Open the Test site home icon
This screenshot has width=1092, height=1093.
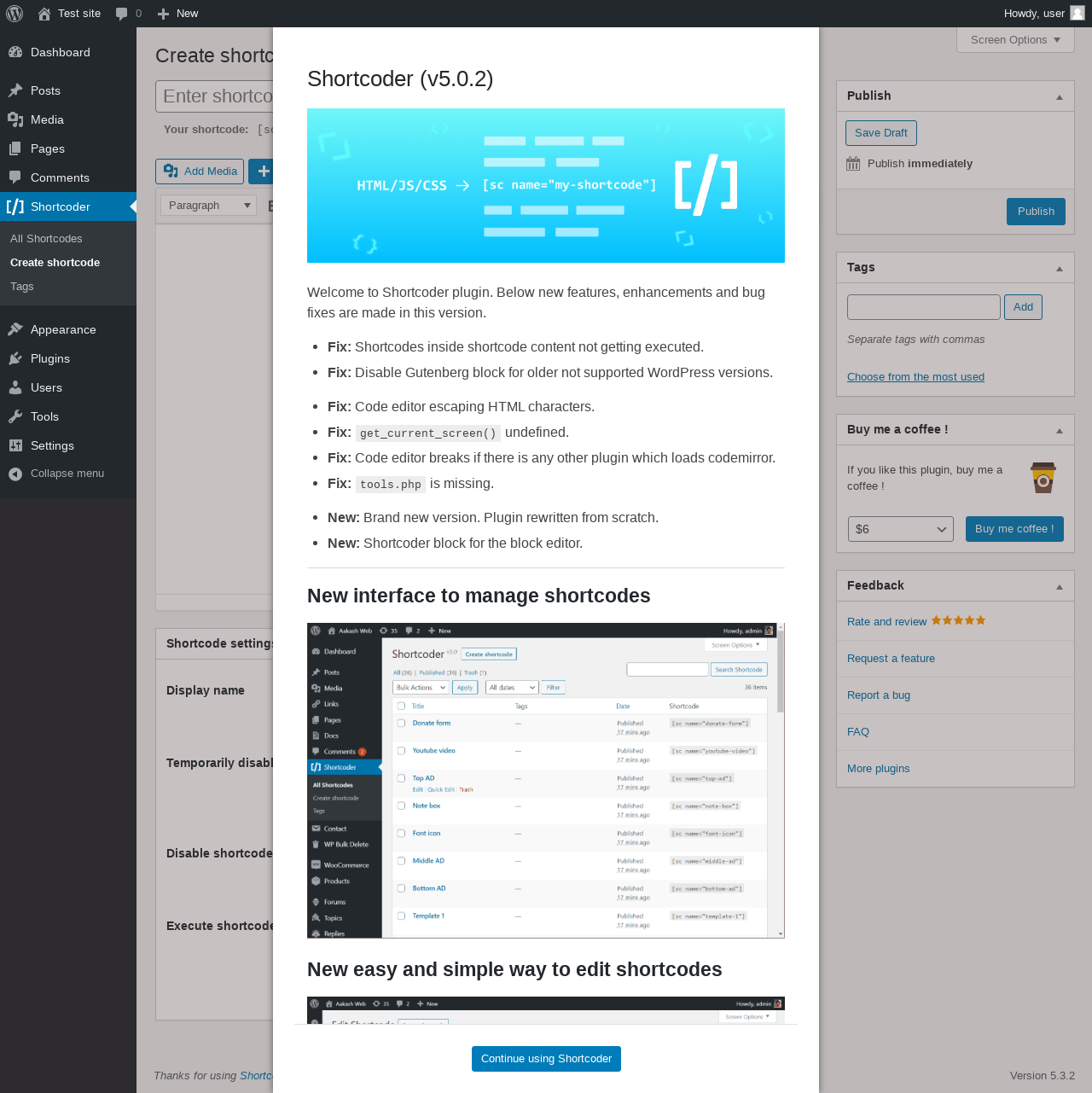pyautogui.click(x=44, y=14)
